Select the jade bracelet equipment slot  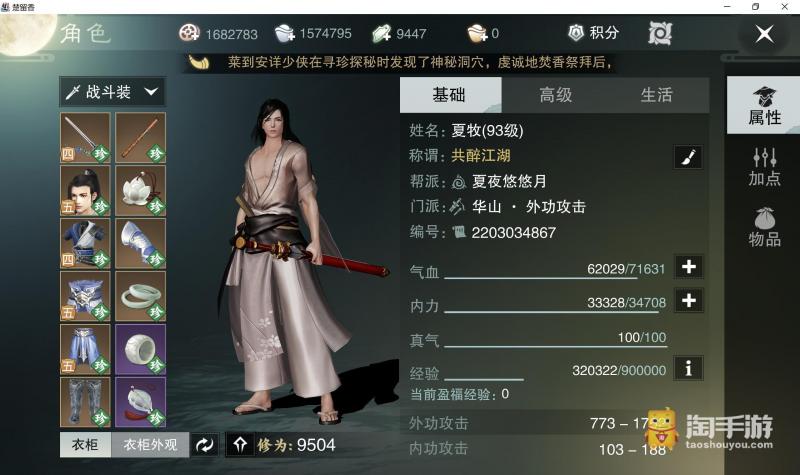140,296
